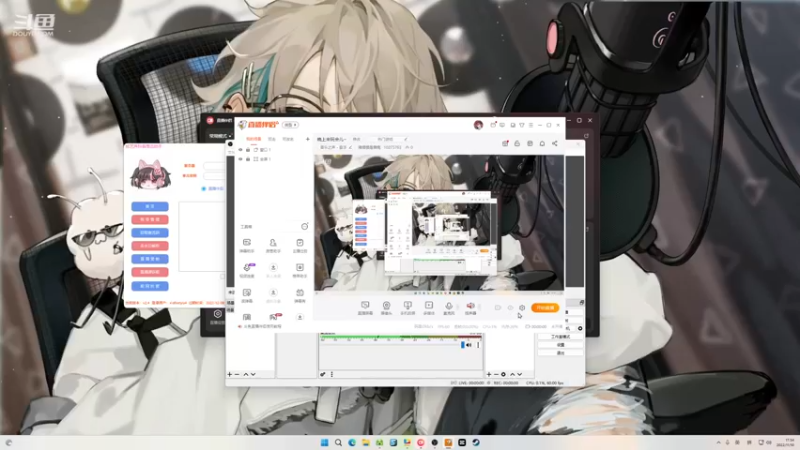The image size is (800, 450).
Task: Click OBS 工作室模式 studio mode button
Action: click(x=560, y=337)
